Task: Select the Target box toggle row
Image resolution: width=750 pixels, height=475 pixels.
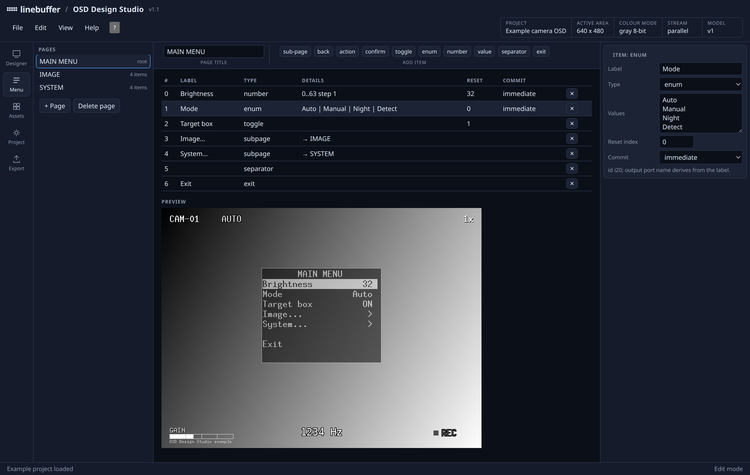Action: click(x=376, y=123)
